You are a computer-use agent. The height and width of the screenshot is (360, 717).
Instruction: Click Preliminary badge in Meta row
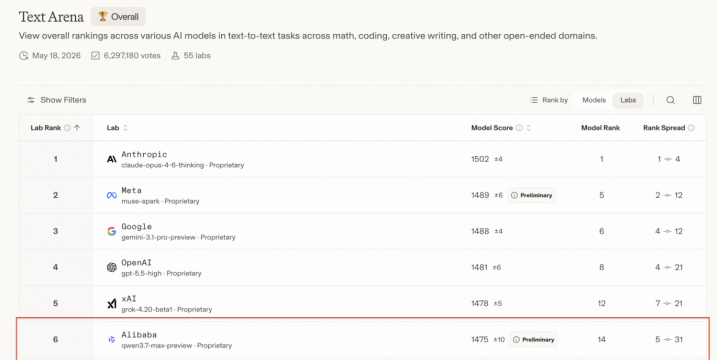531,195
